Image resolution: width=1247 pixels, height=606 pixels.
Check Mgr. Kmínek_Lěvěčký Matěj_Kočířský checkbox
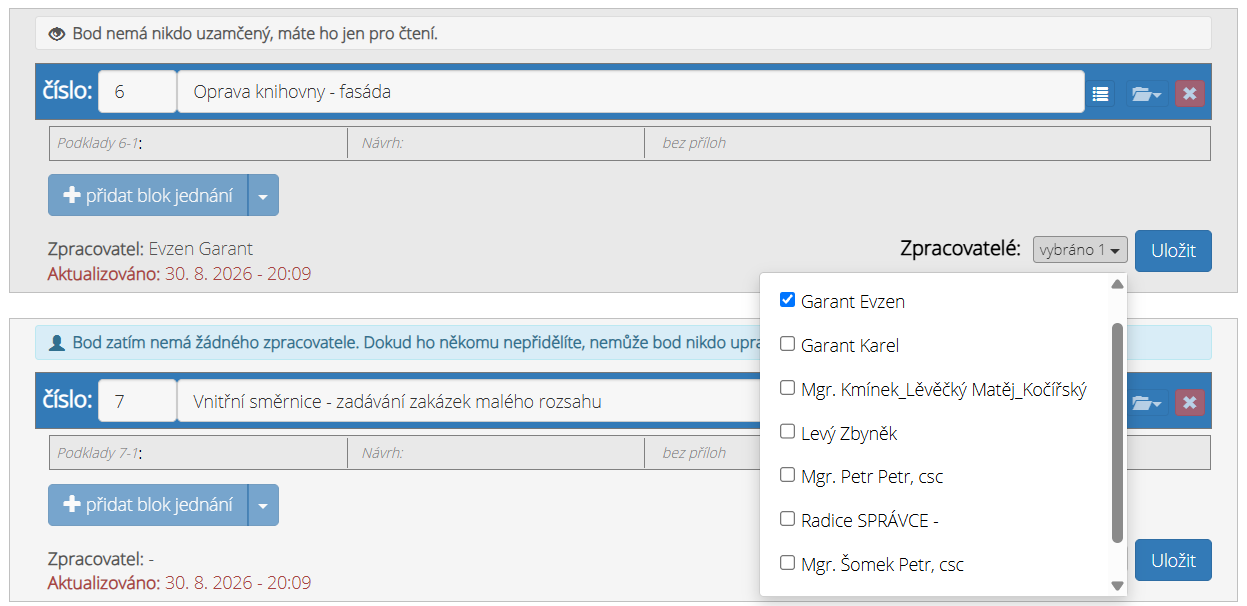pos(787,388)
